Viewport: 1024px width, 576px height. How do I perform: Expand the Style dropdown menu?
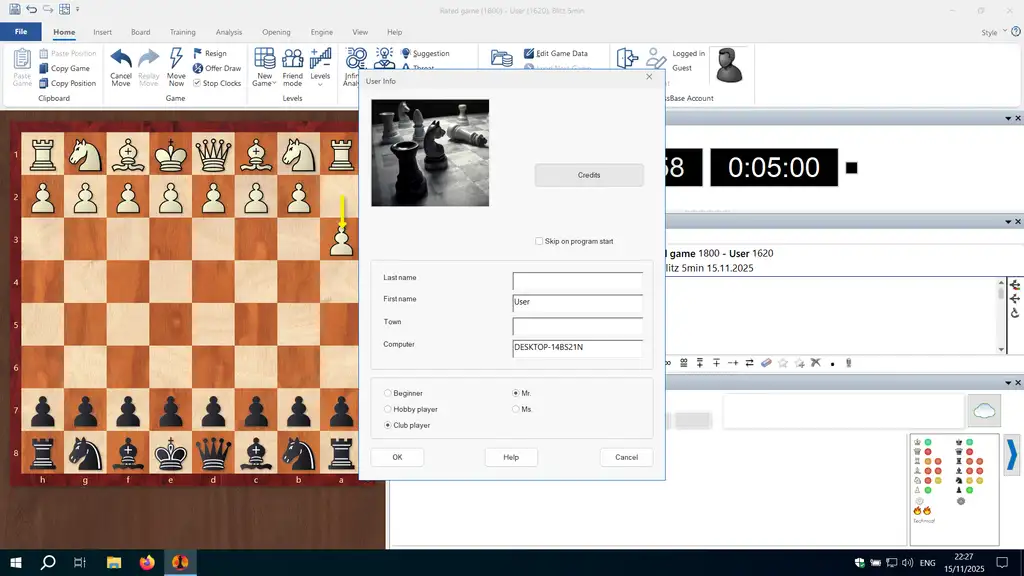tap(992, 32)
